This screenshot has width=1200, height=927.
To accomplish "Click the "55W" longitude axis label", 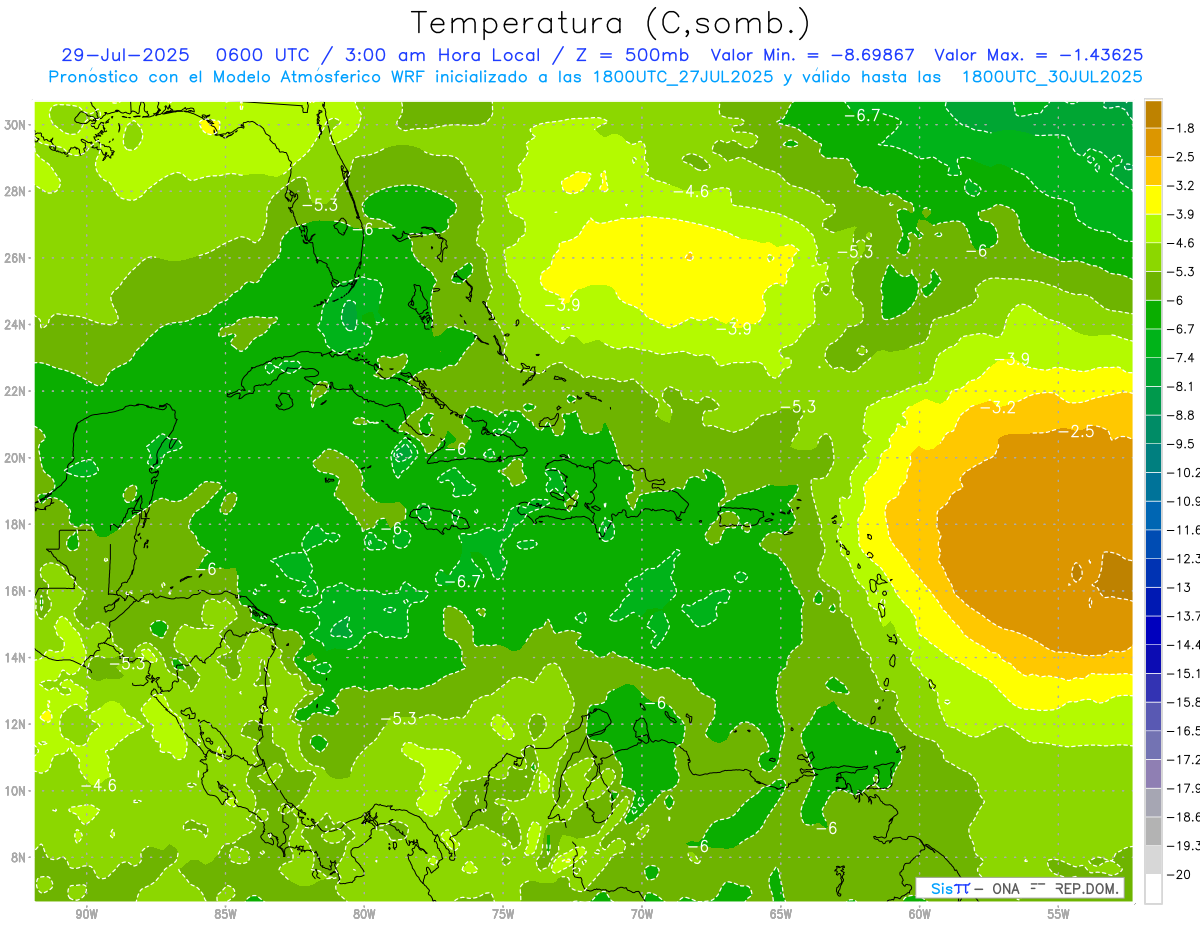I will pos(1059,914).
